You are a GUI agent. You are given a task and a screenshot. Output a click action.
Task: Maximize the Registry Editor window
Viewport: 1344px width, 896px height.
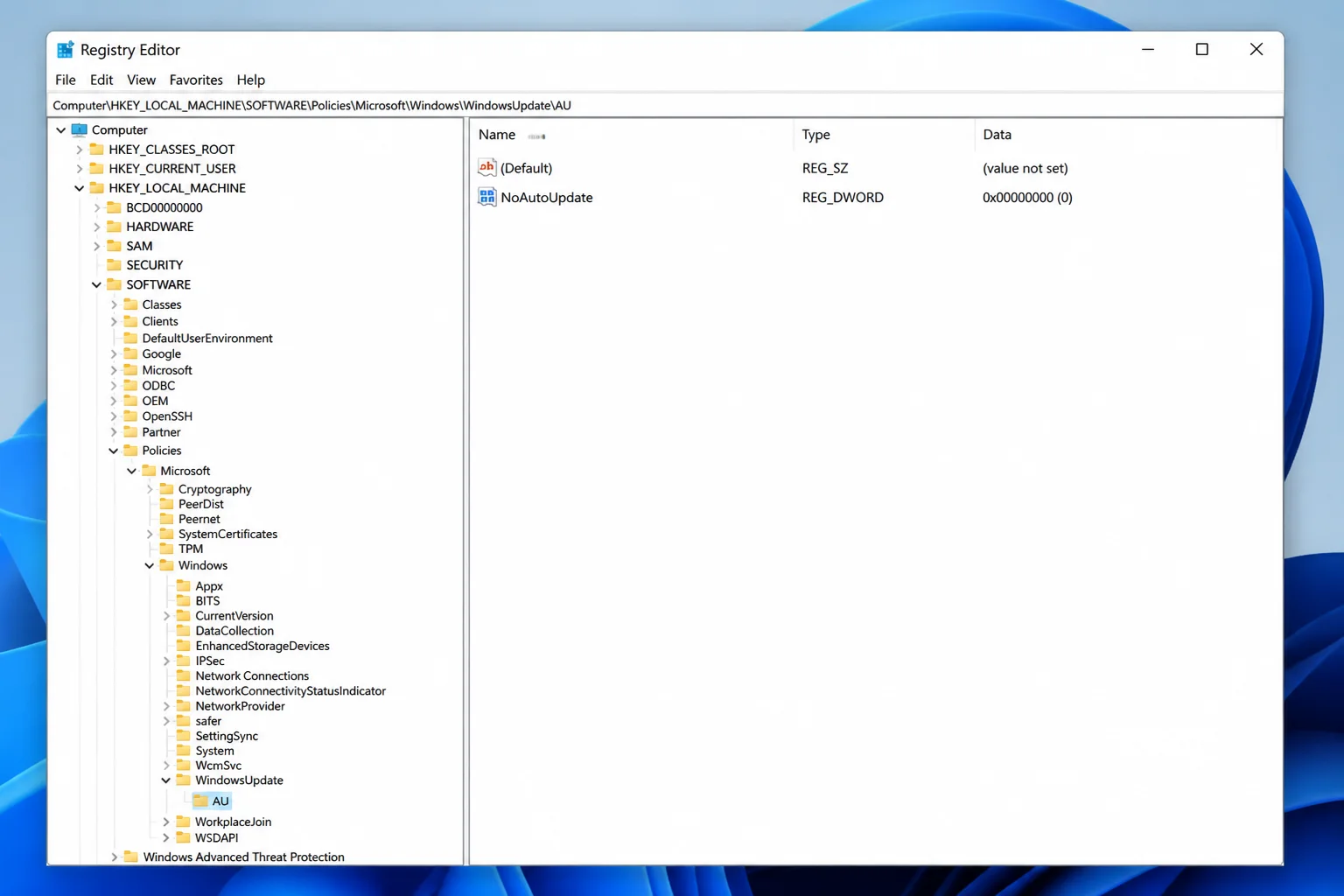[1202, 50]
